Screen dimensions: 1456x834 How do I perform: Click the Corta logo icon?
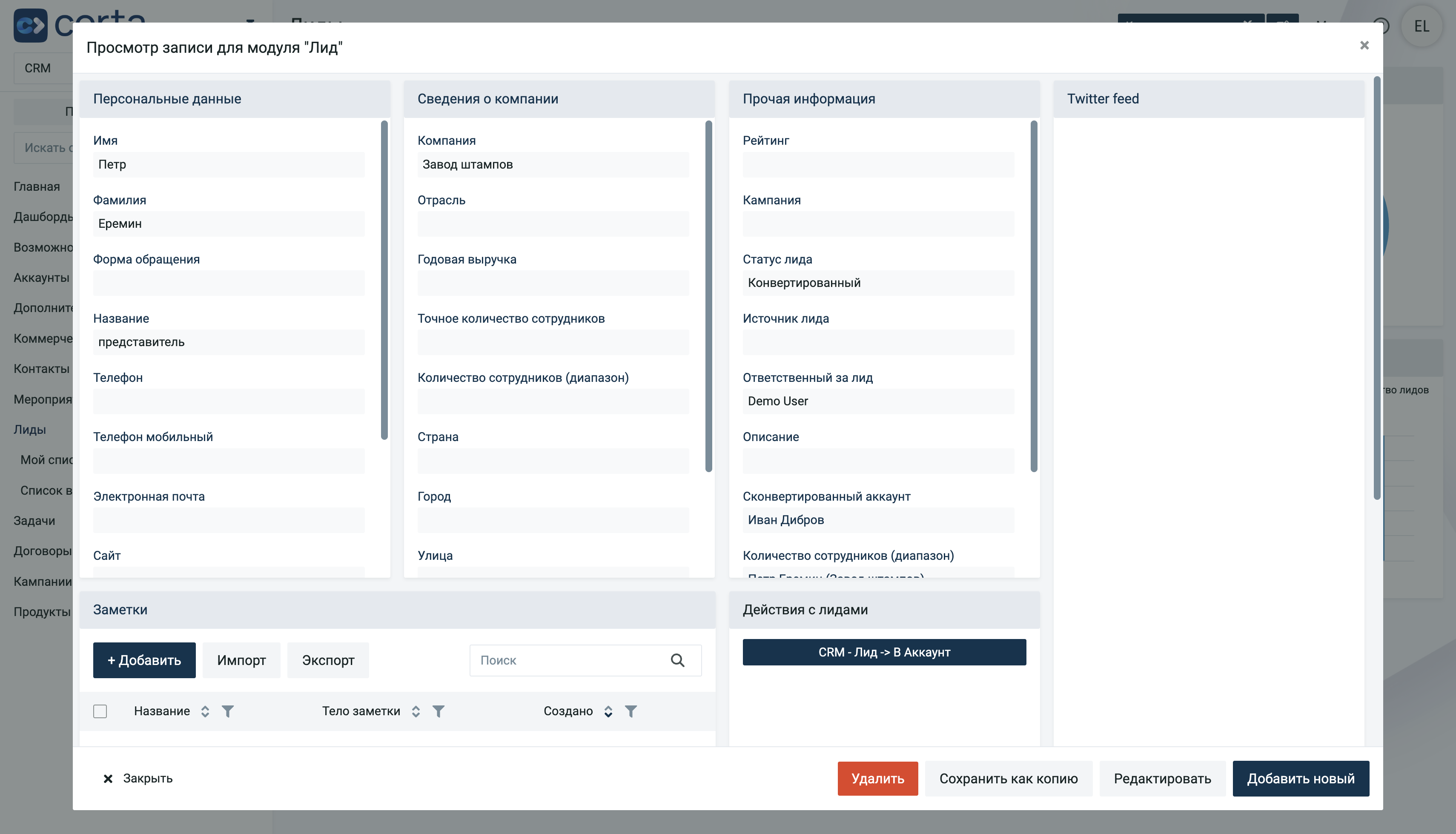30,25
